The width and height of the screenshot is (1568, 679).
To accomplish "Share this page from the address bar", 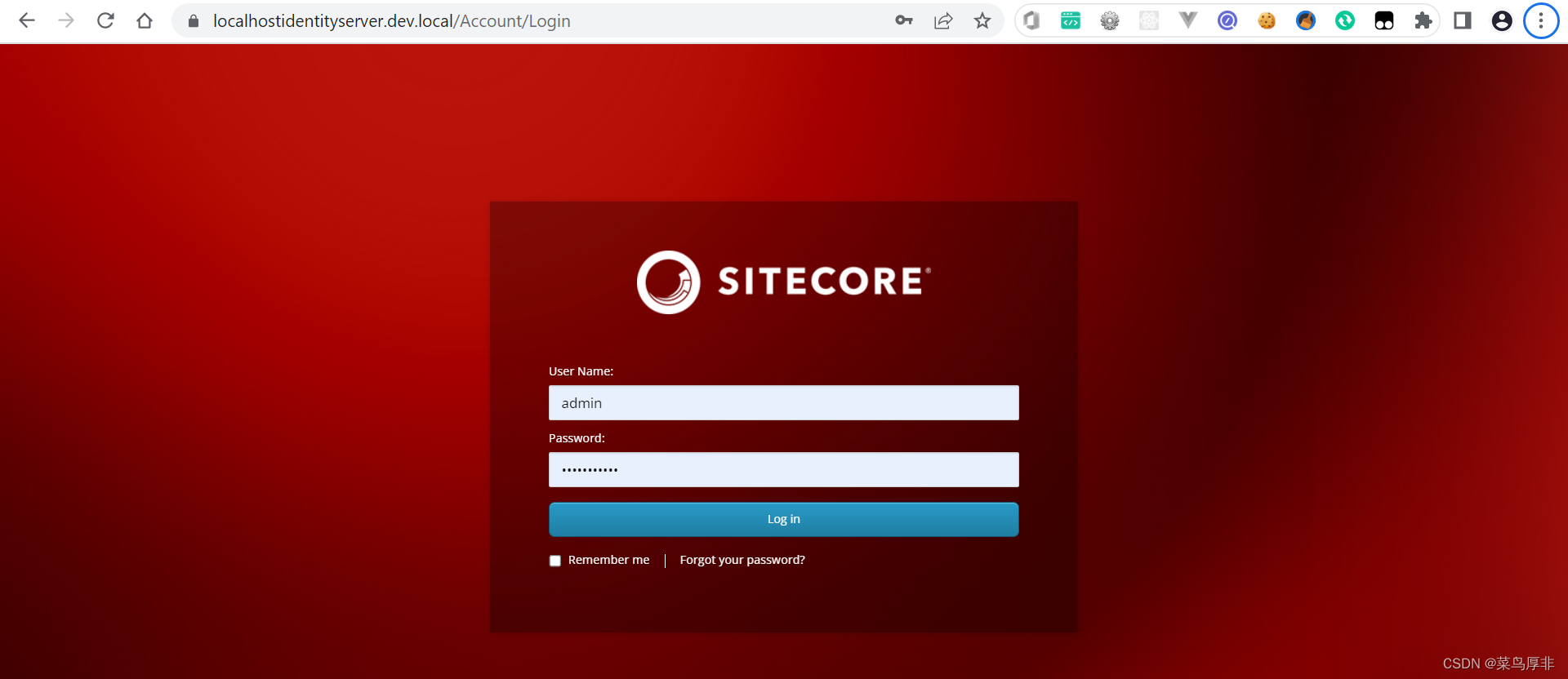I will 943,20.
